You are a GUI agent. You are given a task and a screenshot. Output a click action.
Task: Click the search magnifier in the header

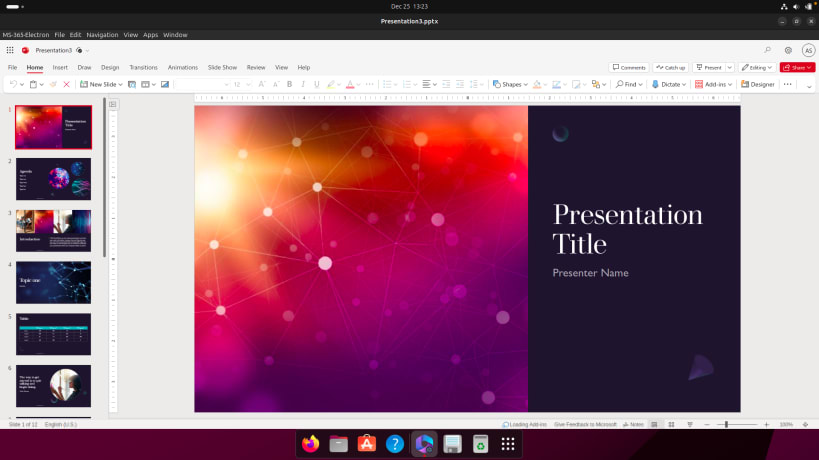tap(767, 50)
